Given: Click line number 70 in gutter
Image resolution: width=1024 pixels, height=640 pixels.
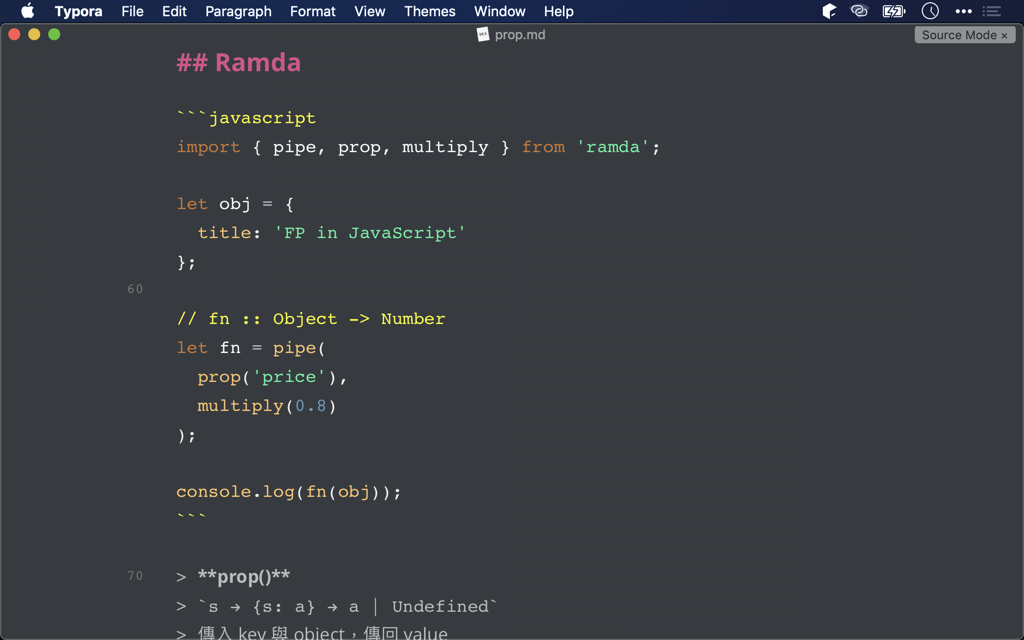Looking at the screenshot, I should click(x=135, y=576).
